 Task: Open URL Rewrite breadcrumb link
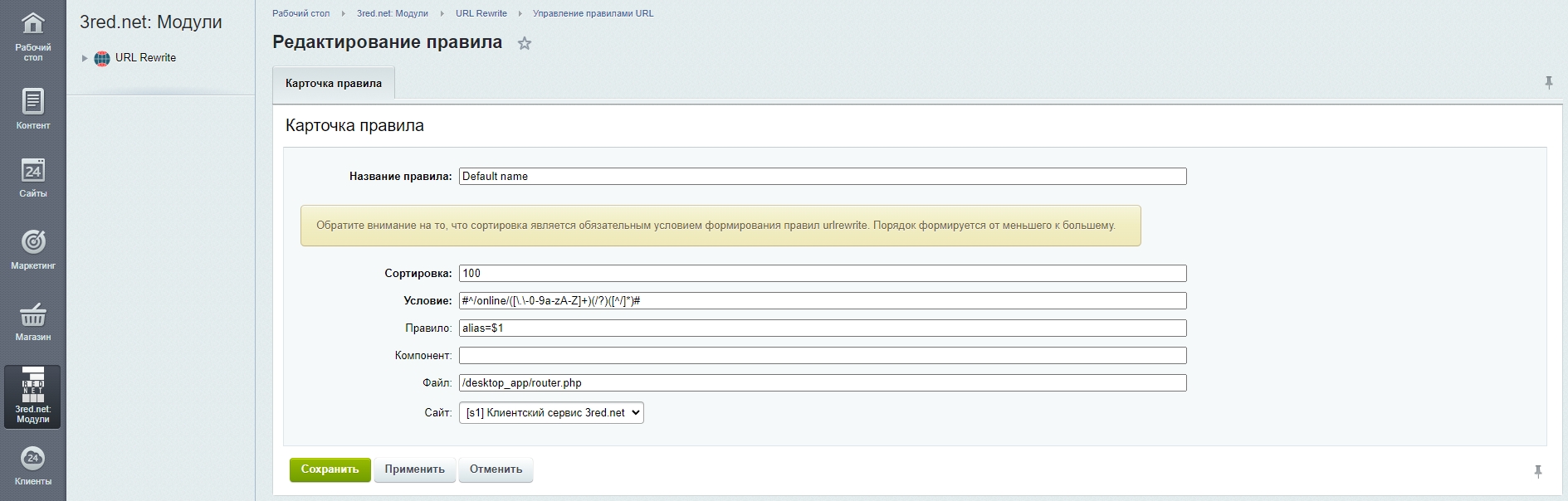pyautogui.click(x=481, y=13)
